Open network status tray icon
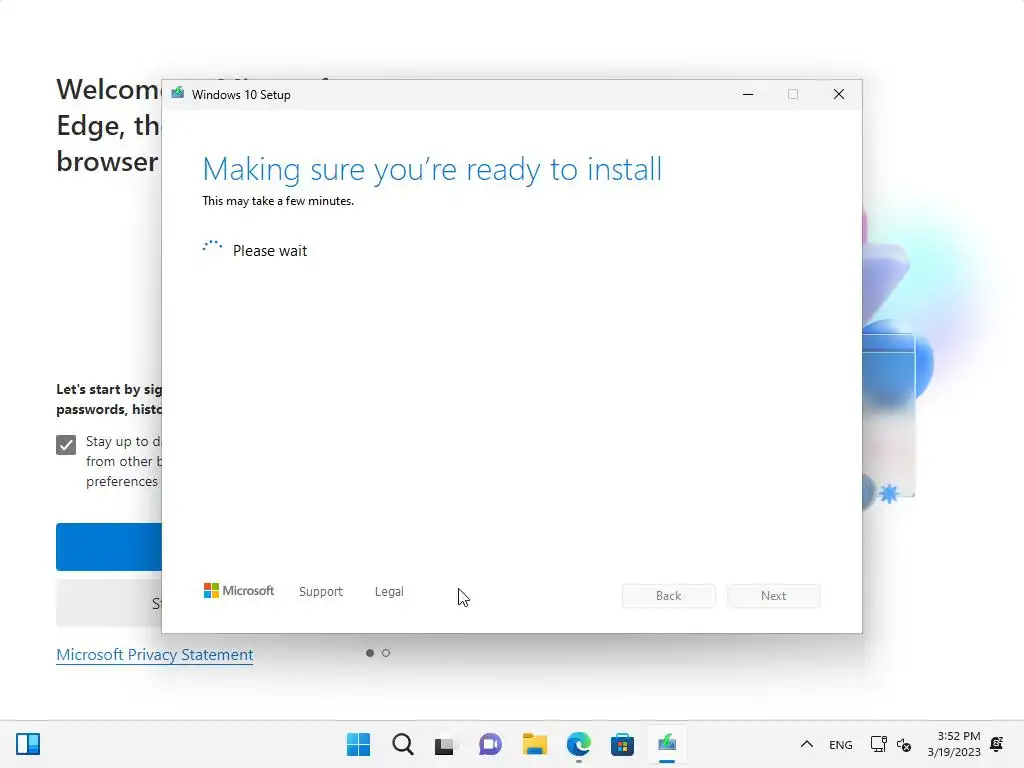The width and height of the screenshot is (1024, 768). pos(878,744)
